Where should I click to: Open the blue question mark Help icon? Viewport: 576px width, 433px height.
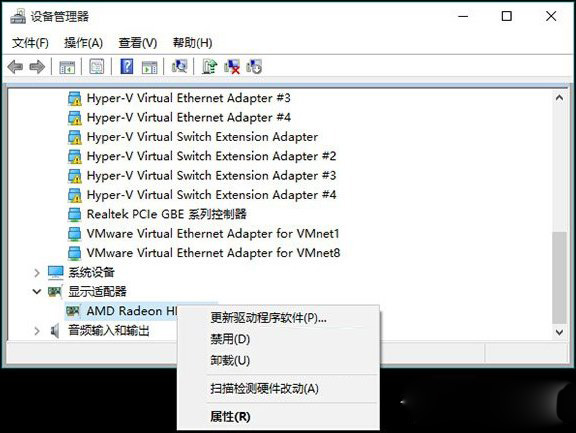click(127, 66)
